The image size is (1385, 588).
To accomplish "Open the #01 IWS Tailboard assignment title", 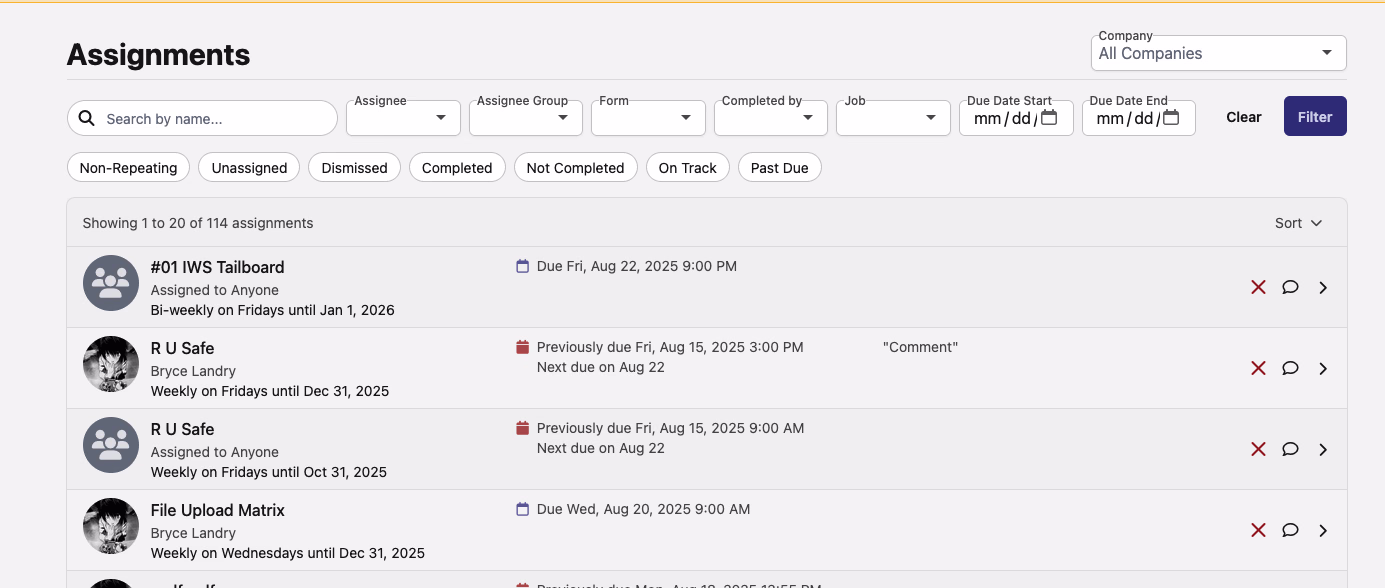I will point(217,267).
